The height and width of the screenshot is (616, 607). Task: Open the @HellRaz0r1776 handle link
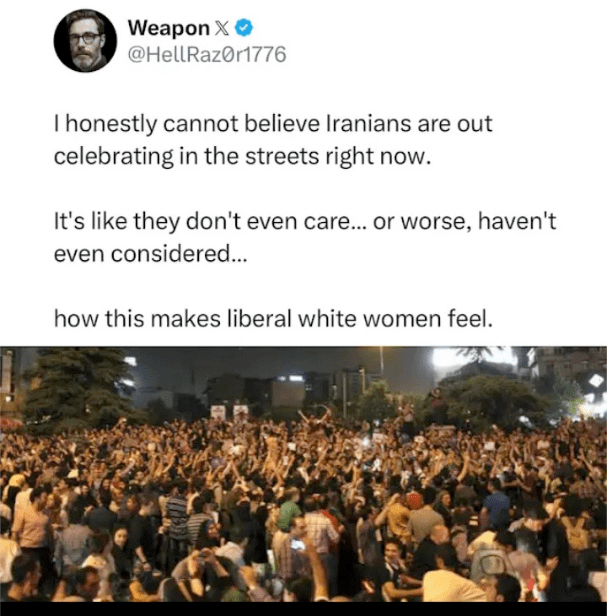point(207,54)
